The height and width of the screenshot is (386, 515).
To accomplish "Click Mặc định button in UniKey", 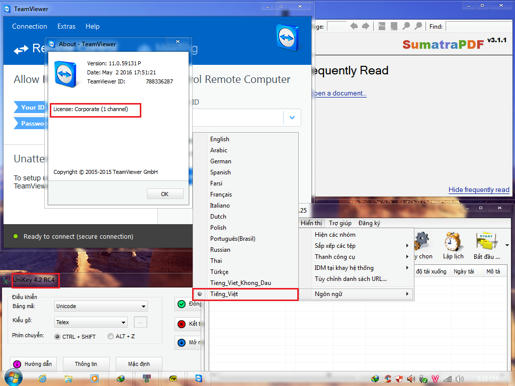I will (139, 364).
